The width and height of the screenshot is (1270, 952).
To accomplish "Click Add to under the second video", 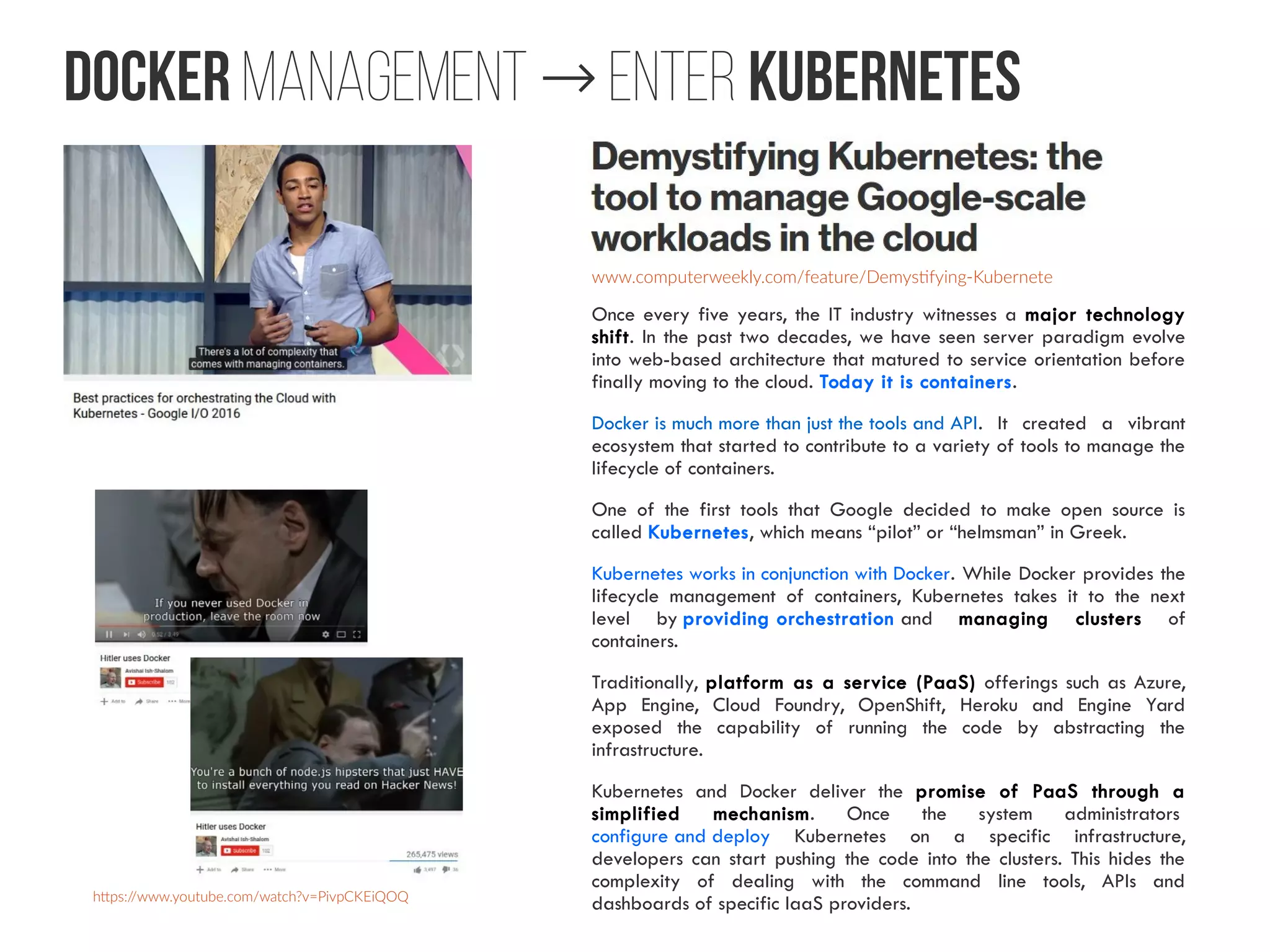I will [209, 870].
